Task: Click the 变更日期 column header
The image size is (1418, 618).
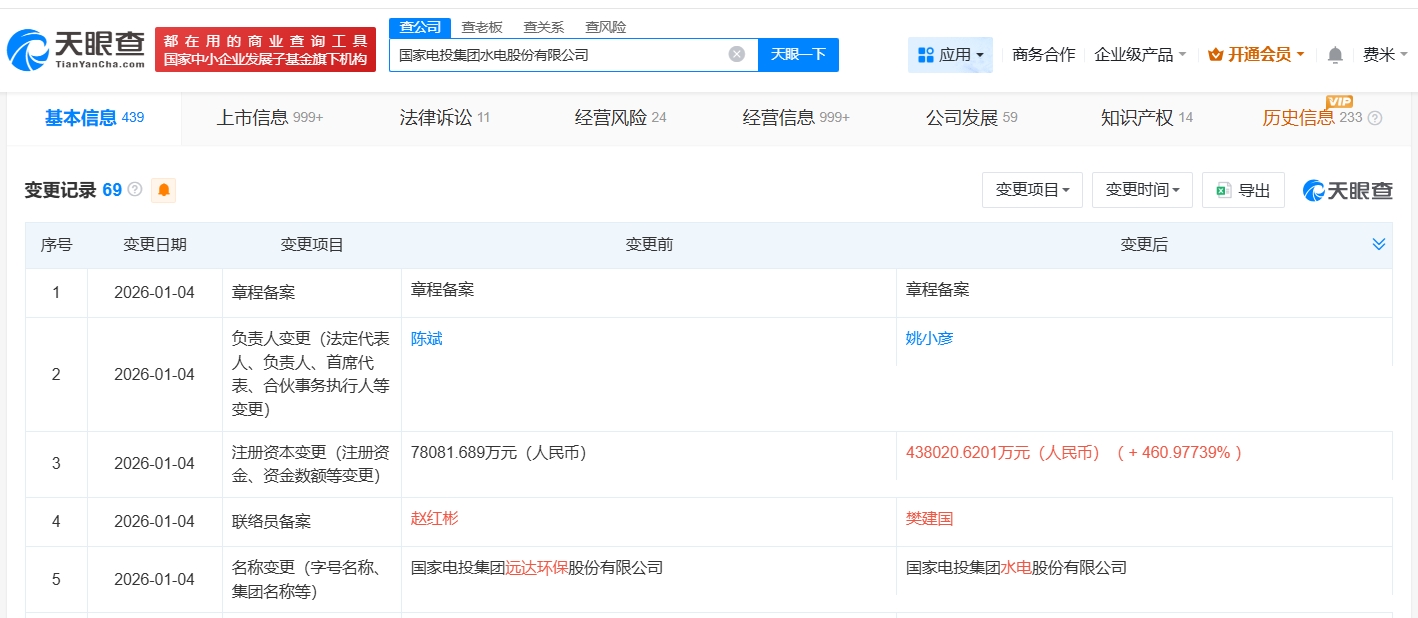Action: [x=154, y=244]
